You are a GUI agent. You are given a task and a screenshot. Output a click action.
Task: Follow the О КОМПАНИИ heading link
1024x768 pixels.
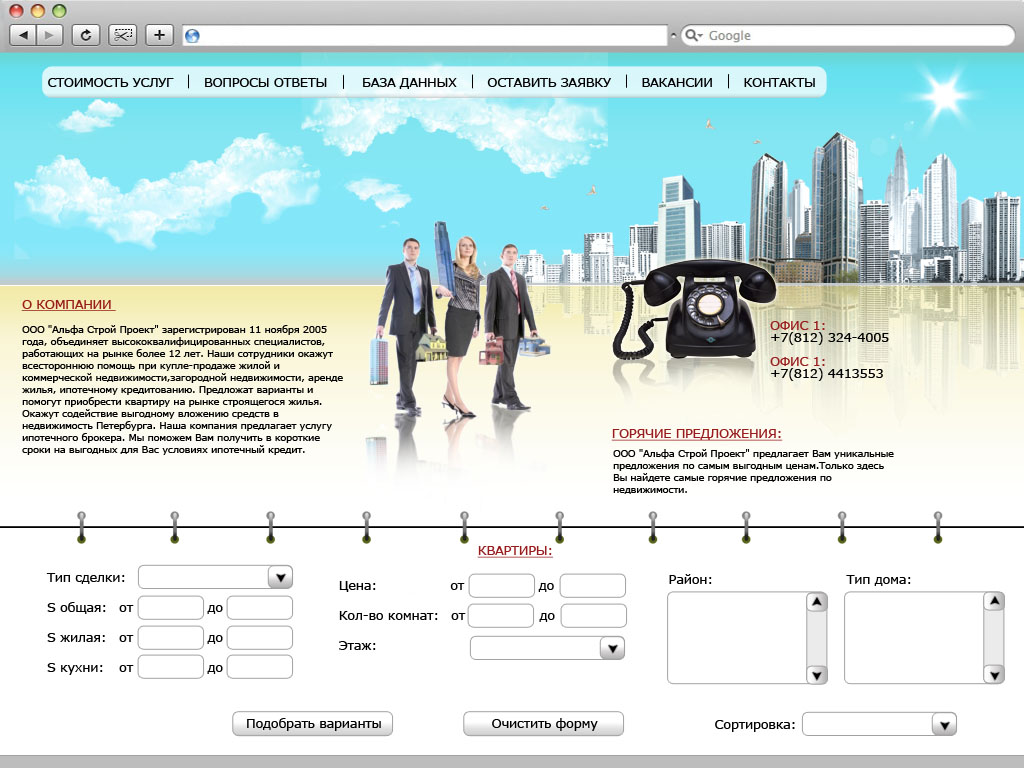coord(68,304)
